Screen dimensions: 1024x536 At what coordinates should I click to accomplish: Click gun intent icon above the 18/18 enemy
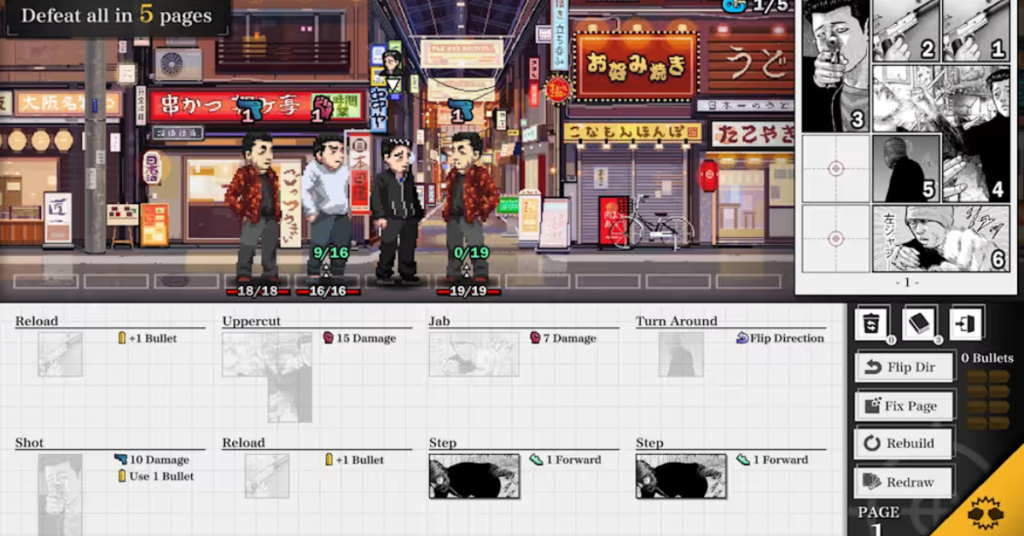(x=249, y=110)
